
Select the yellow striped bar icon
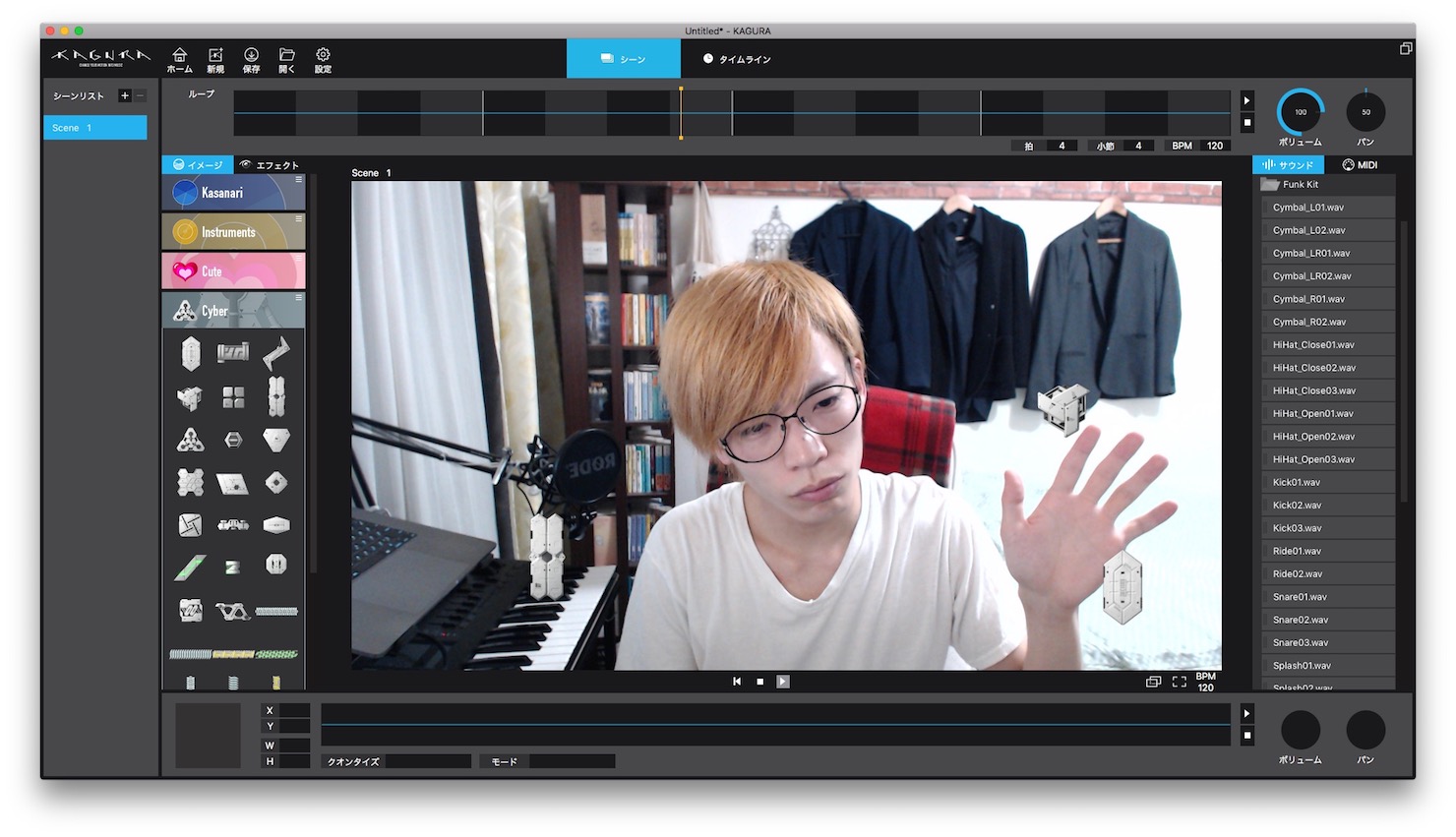coord(233,654)
